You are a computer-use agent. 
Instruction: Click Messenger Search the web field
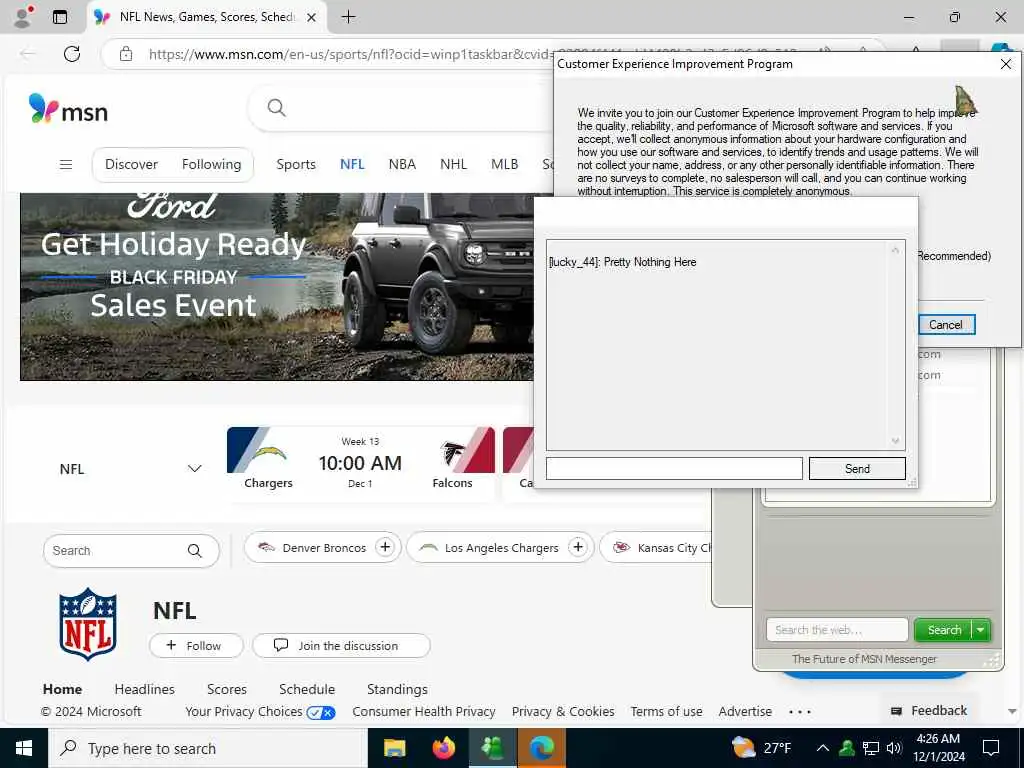tap(837, 630)
